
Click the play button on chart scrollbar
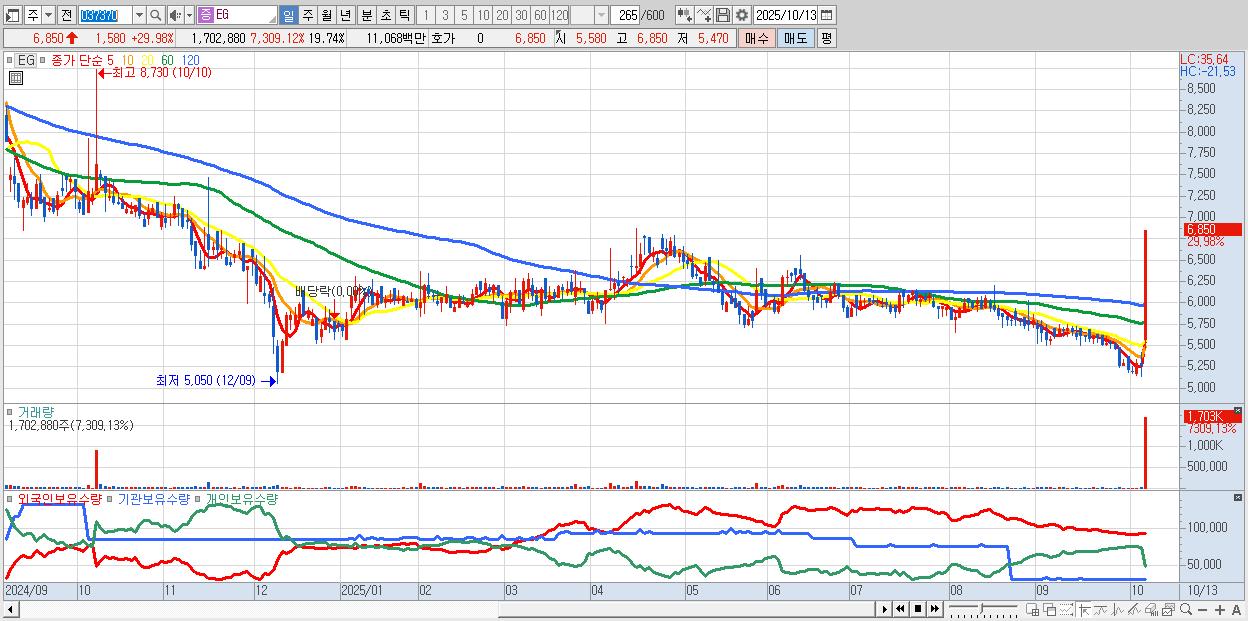(x=885, y=608)
